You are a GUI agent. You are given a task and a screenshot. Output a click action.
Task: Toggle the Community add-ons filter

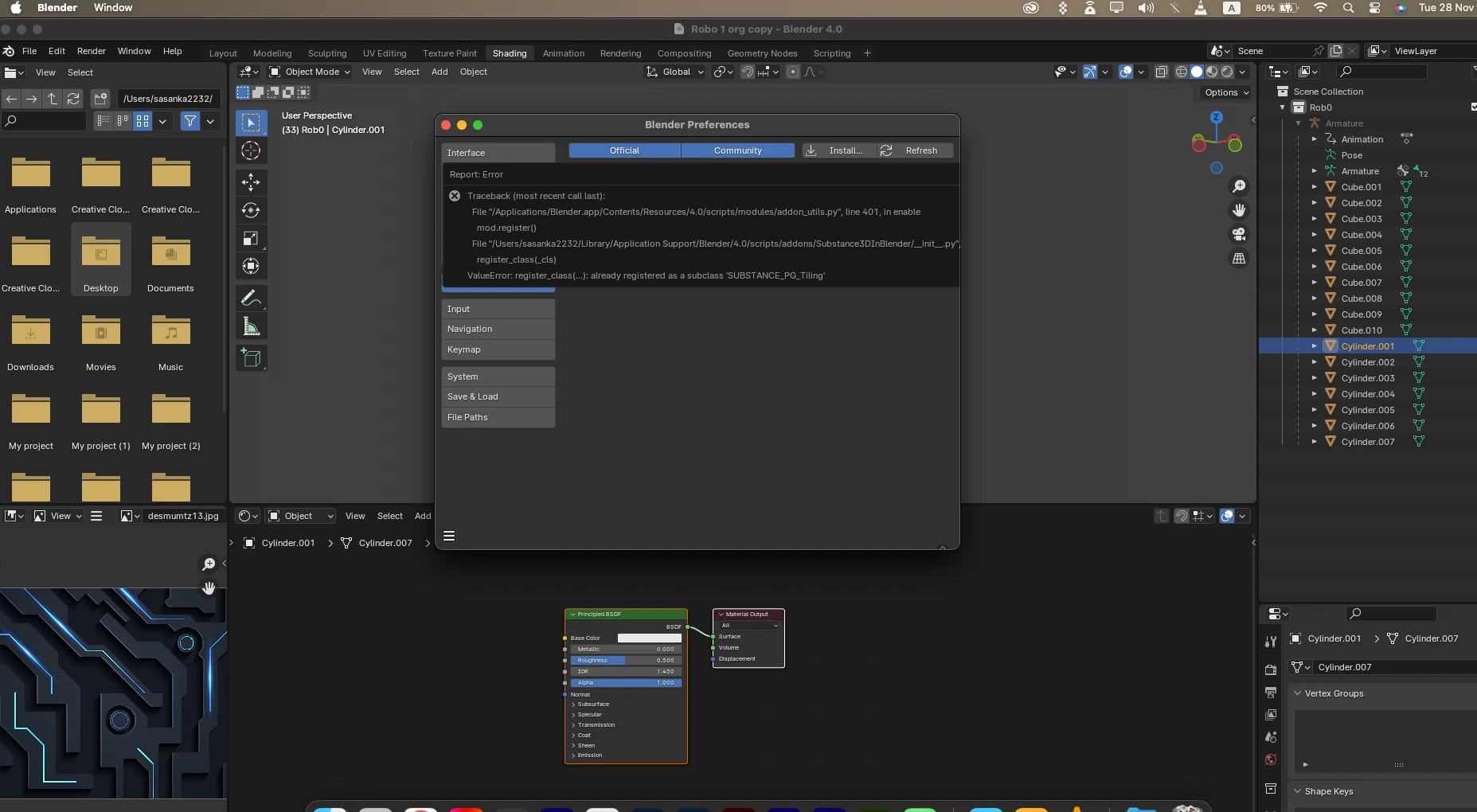(x=738, y=150)
